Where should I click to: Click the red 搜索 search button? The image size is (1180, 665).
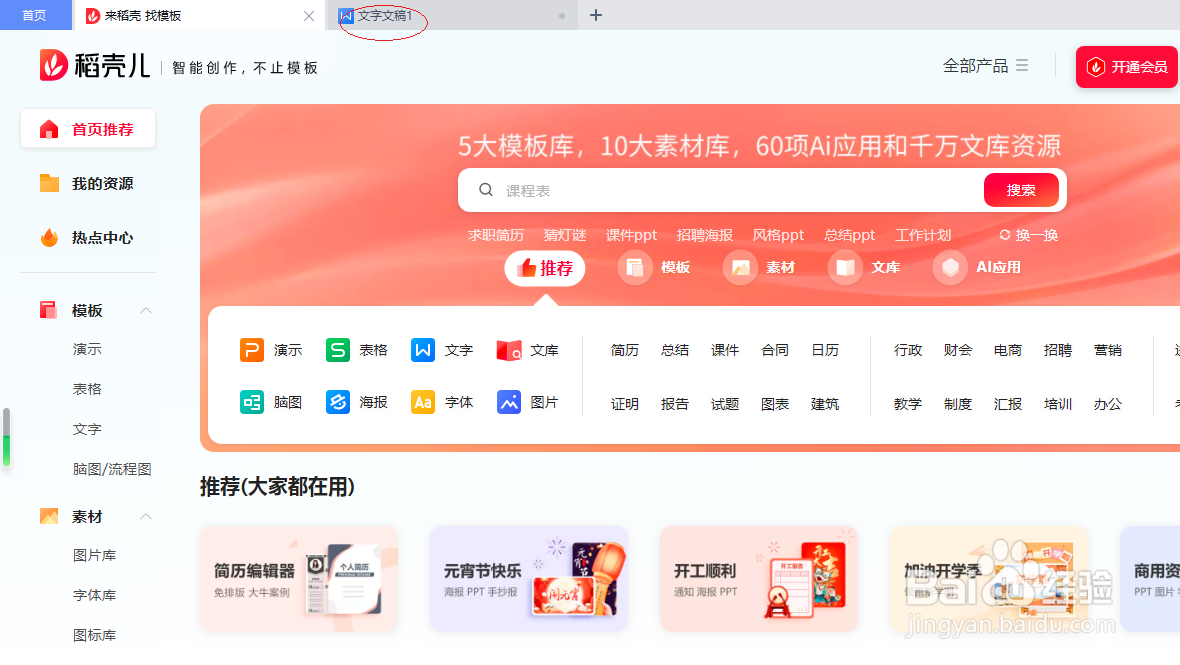(1021, 189)
